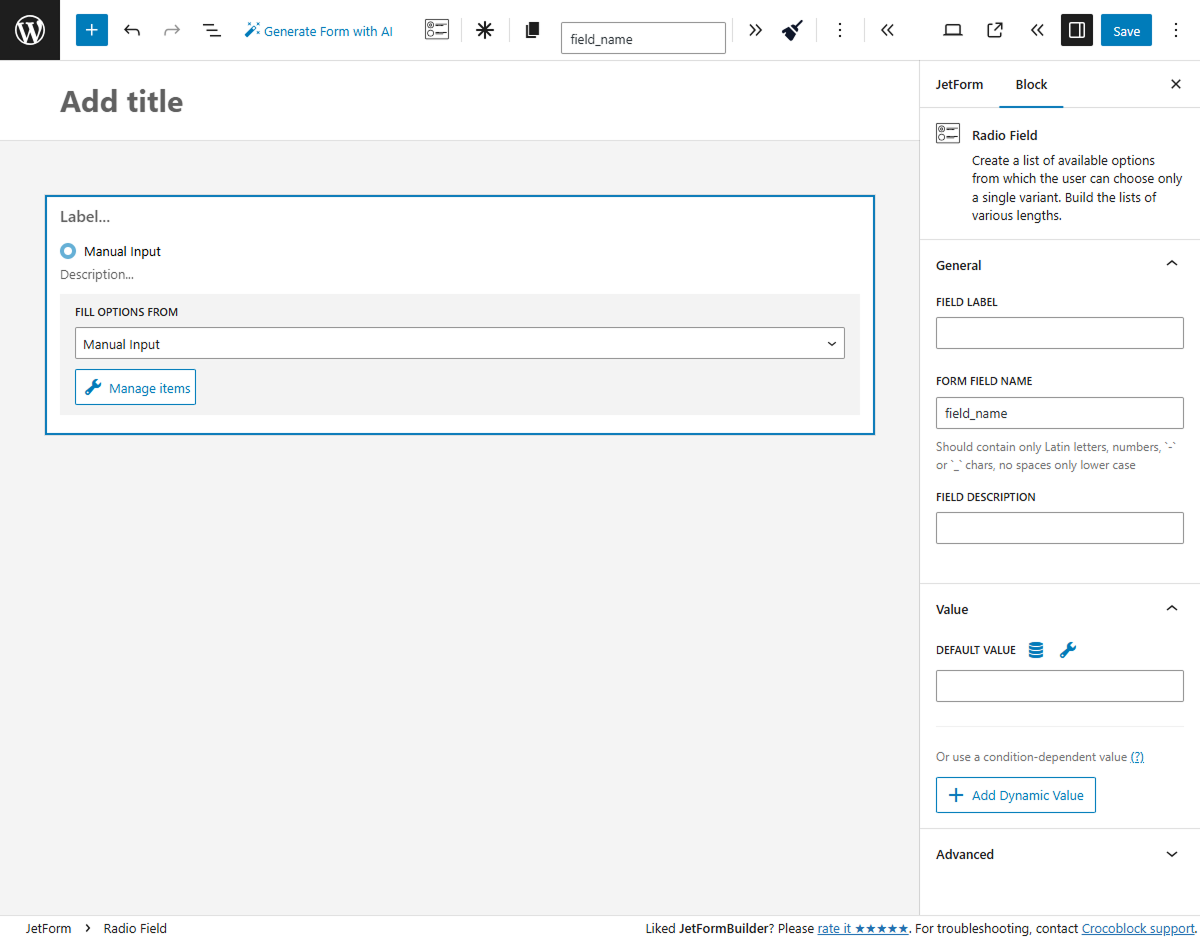Click the Undo arrow icon
This screenshot has height=940, width=1200.
click(x=132, y=30)
